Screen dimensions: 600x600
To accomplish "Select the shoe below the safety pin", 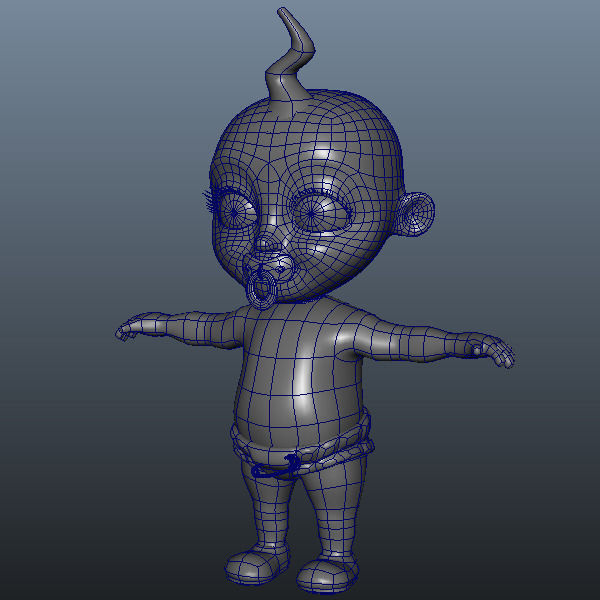I will click(x=256, y=565).
